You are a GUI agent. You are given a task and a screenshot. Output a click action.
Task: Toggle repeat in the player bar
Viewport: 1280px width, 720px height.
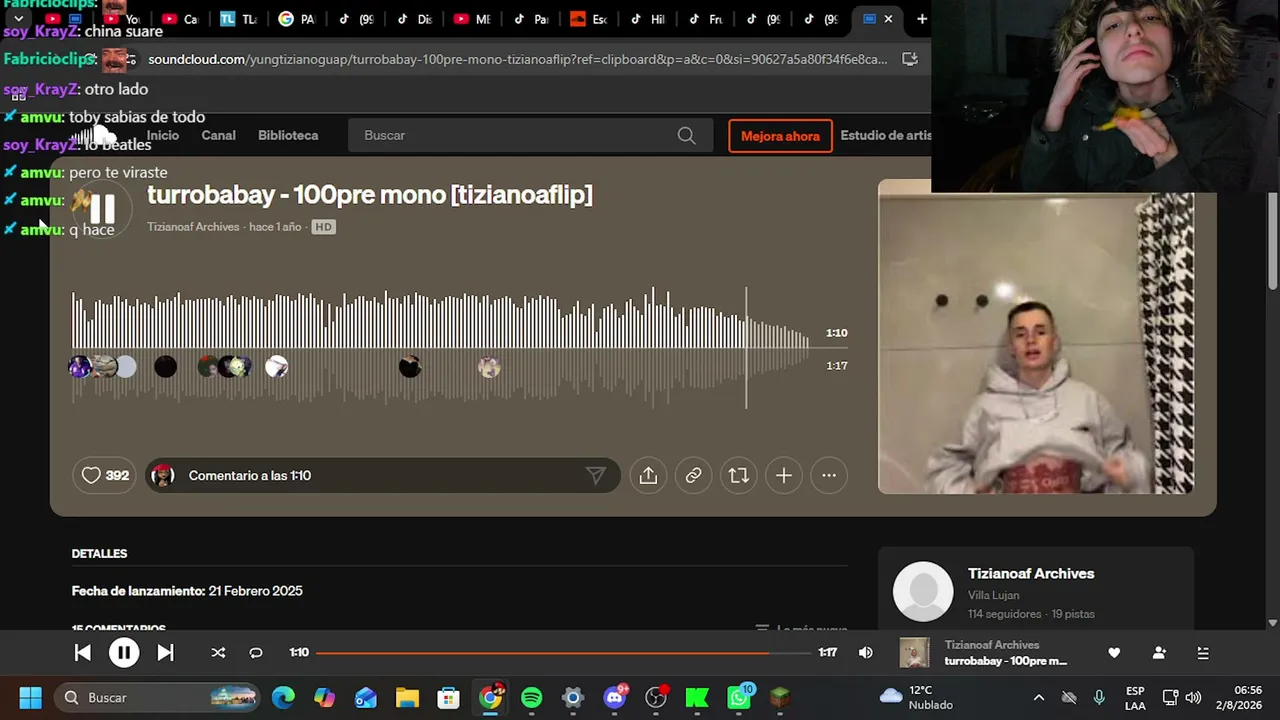(256, 653)
